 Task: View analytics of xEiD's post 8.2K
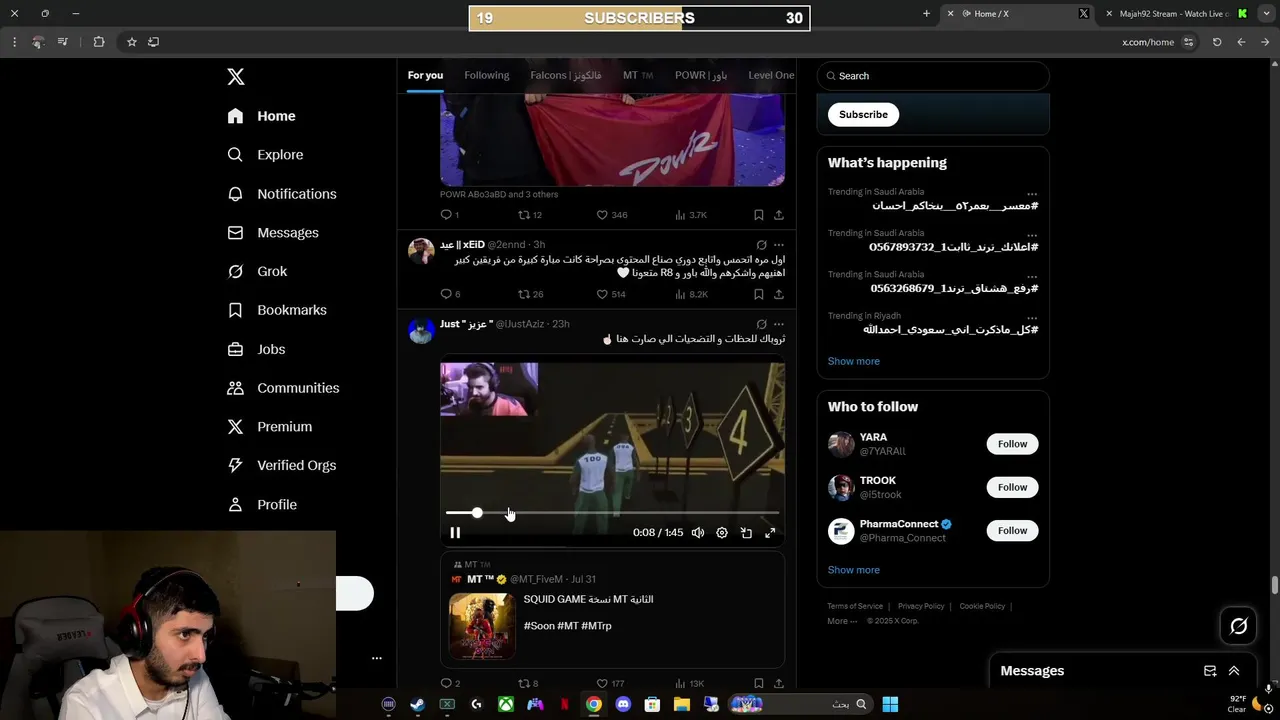692,294
